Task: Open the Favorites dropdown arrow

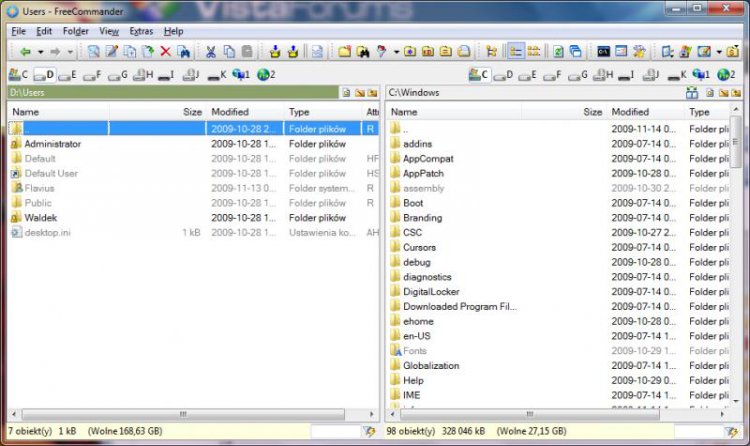Action: click(397, 52)
